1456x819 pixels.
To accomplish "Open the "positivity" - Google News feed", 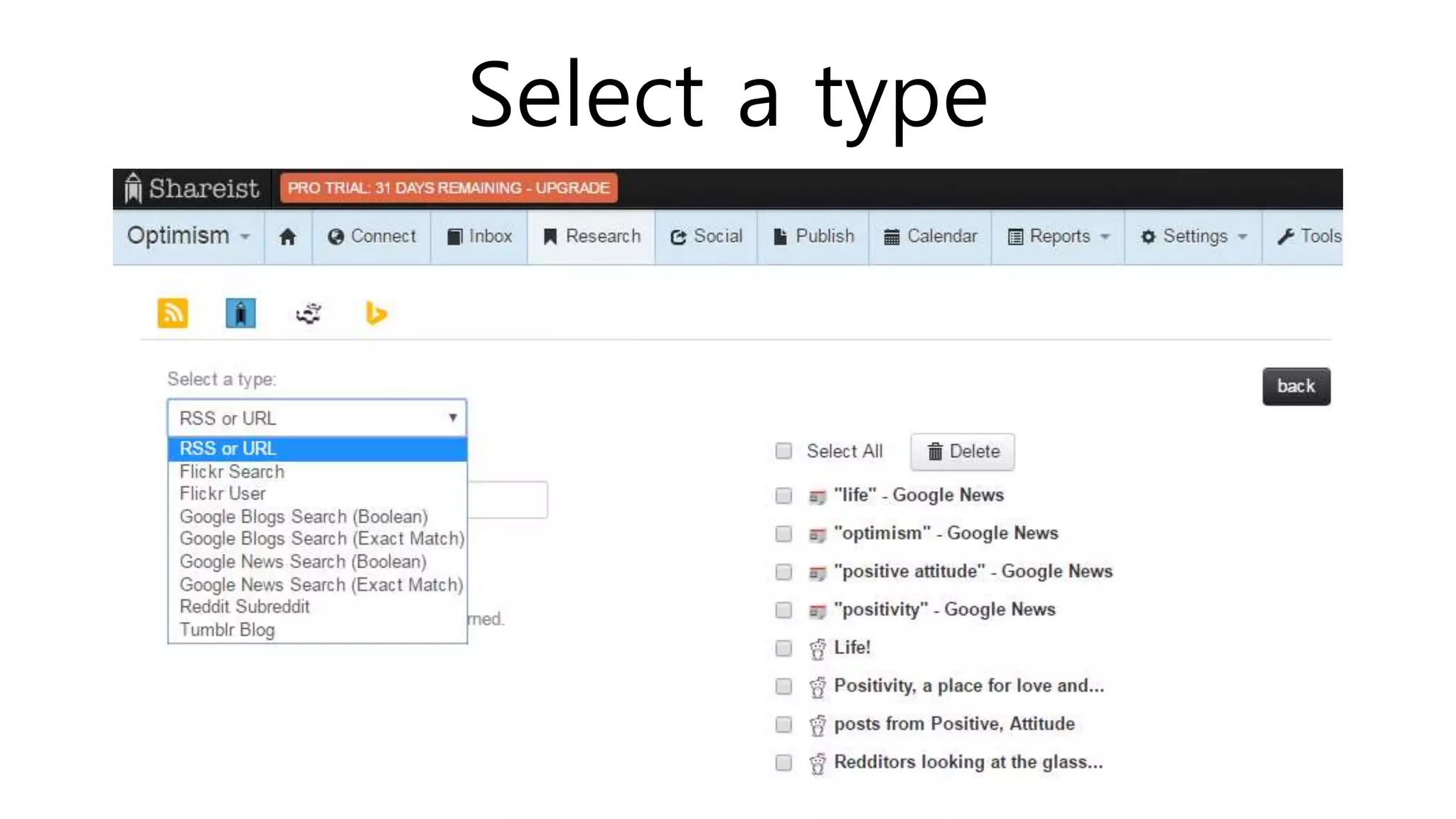I will tap(944, 610).
